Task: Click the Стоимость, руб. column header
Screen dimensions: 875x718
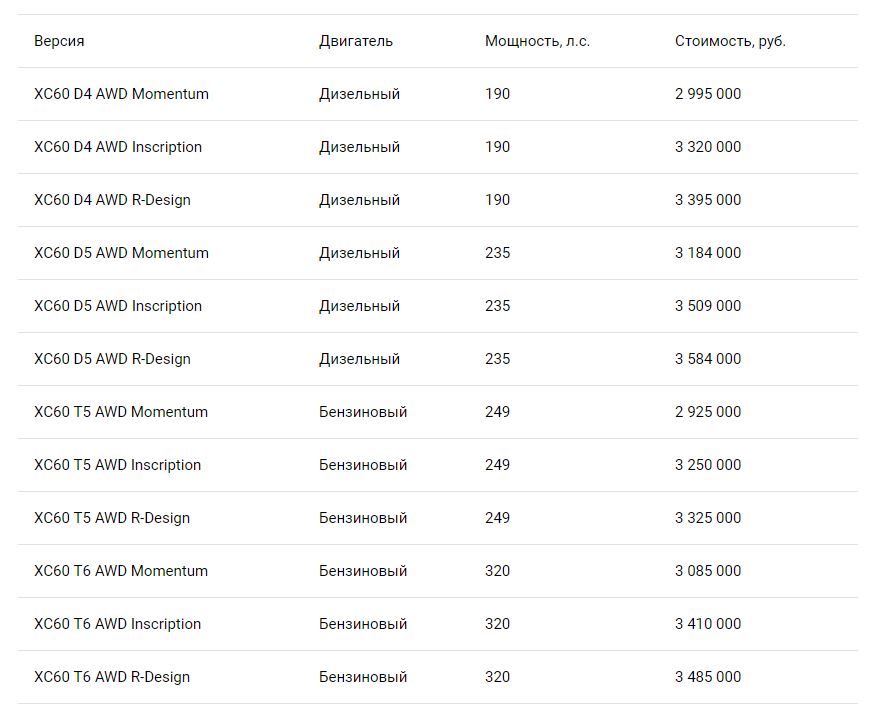Action: [x=730, y=41]
